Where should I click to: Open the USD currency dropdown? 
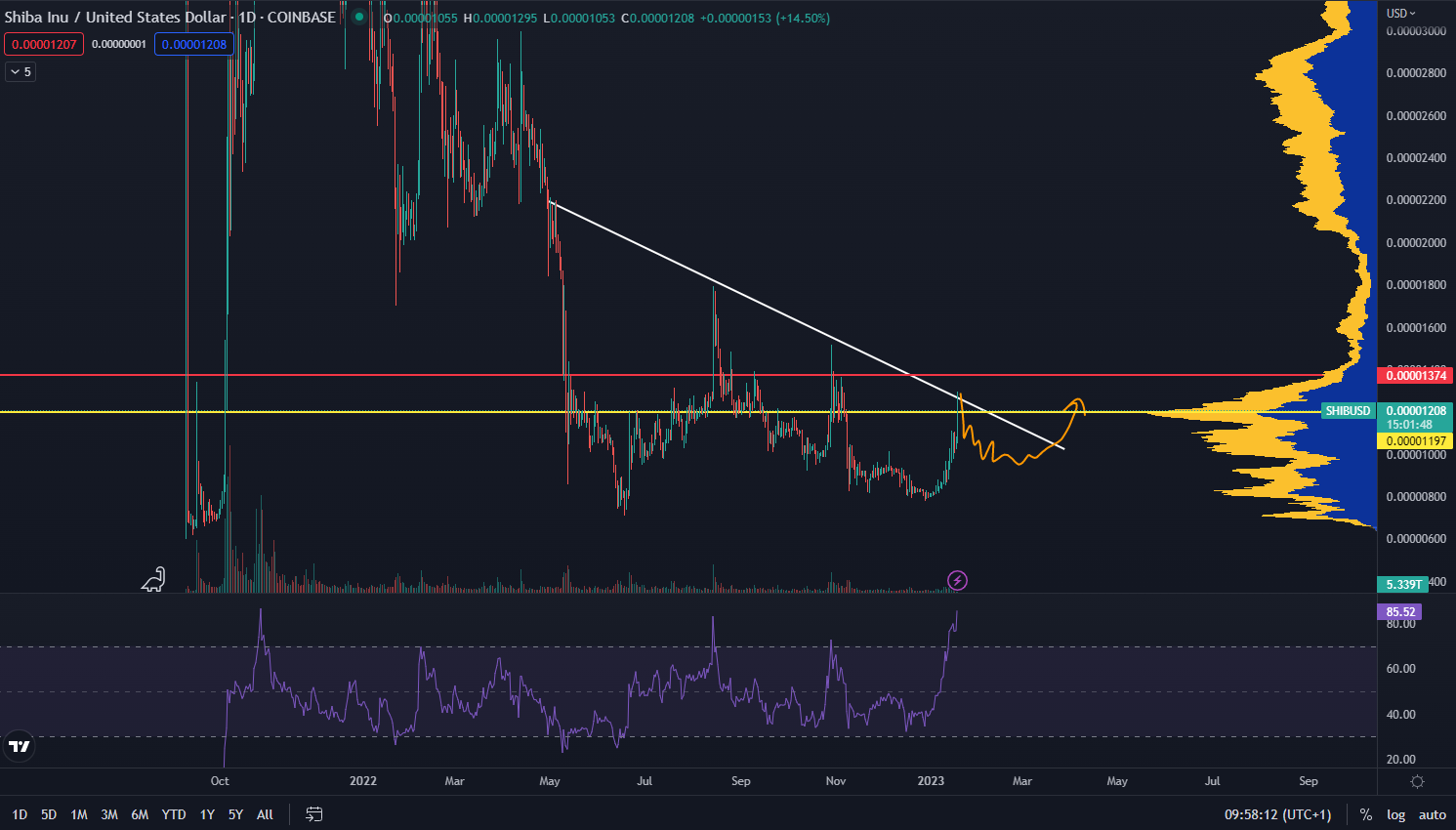[x=1401, y=13]
